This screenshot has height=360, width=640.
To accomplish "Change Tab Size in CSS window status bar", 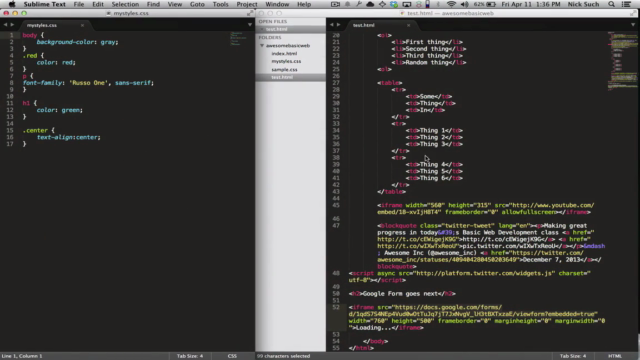I will click(x=190, y=356).
